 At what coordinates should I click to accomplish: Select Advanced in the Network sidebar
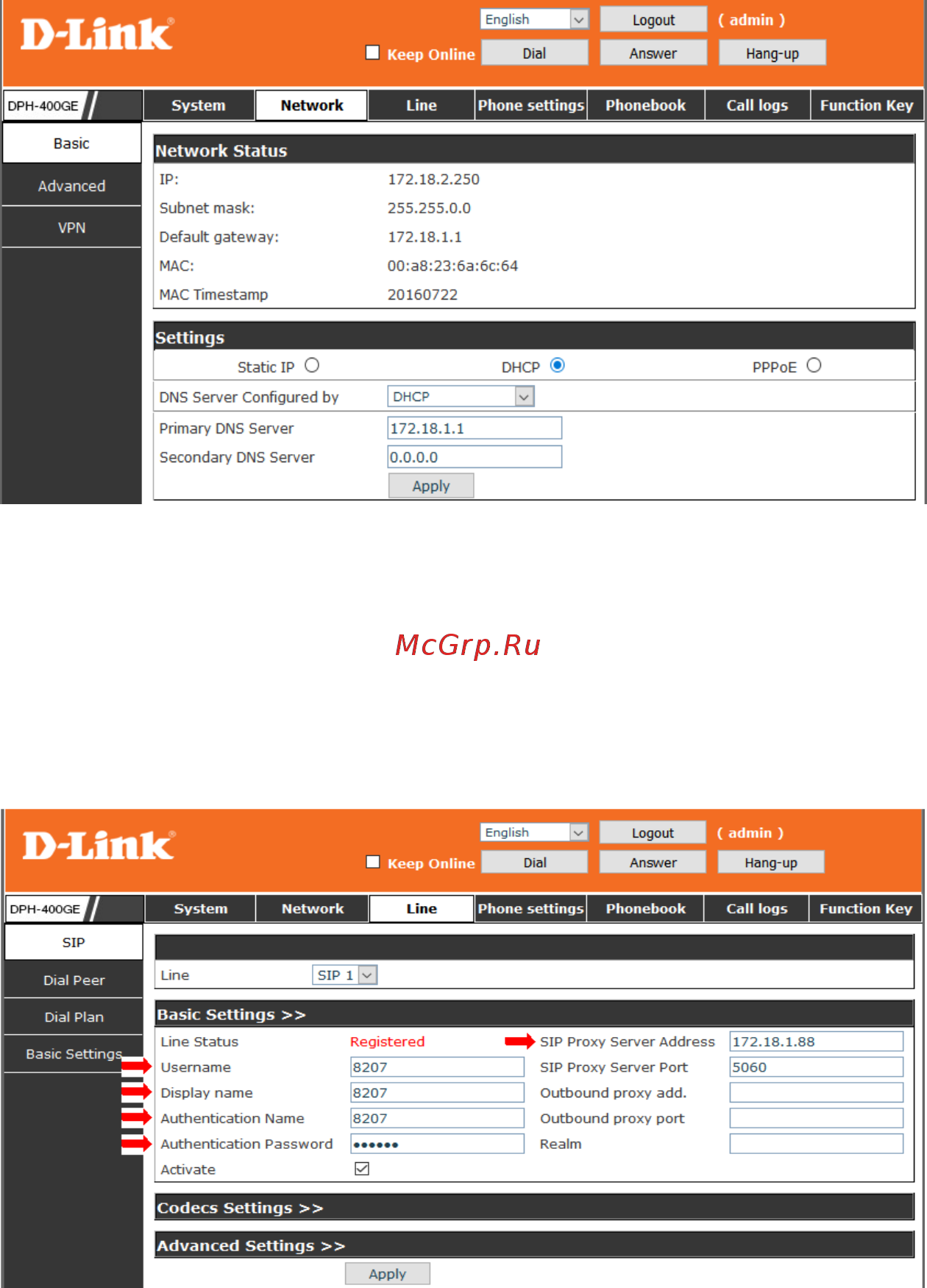[x=71, y=185]
